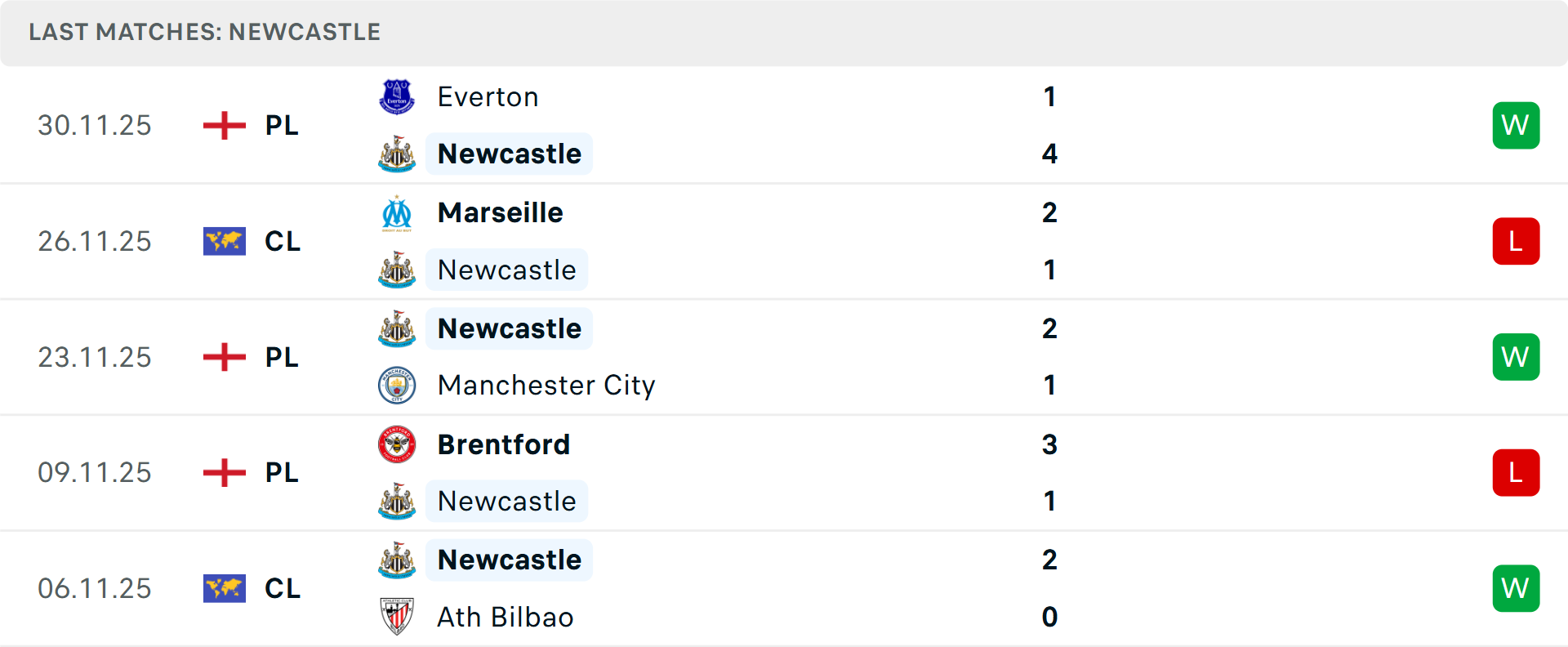Click the green W badge for the Everton match

[x=1516, y=125]
